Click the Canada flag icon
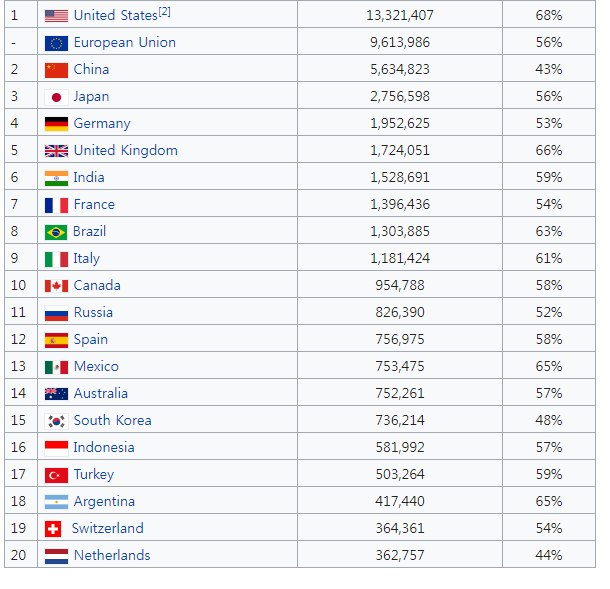This screenshot has width=610, height=589. pyautogui.click(x=56, y=286)
